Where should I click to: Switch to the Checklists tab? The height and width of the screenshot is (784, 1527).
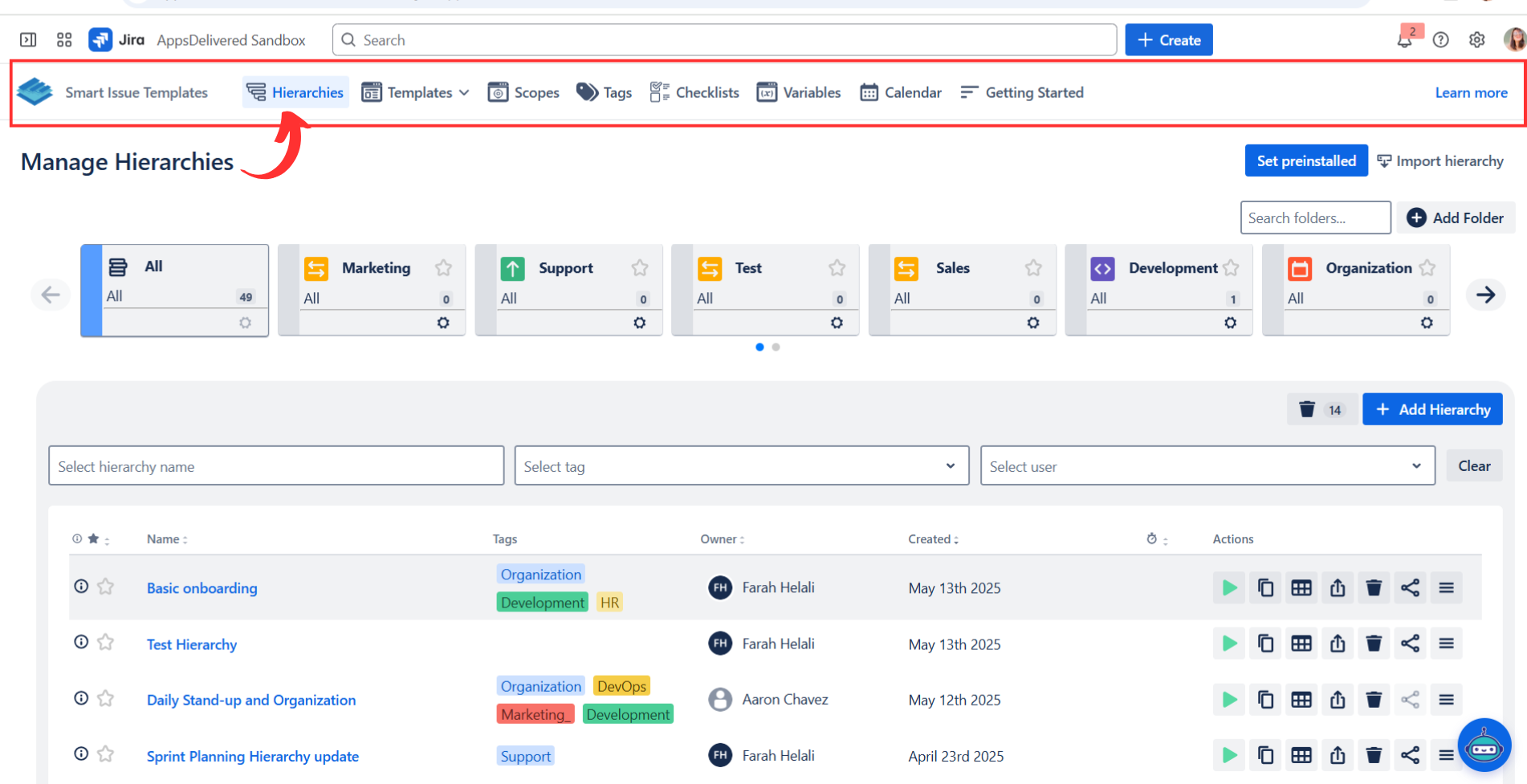(694, 93)
